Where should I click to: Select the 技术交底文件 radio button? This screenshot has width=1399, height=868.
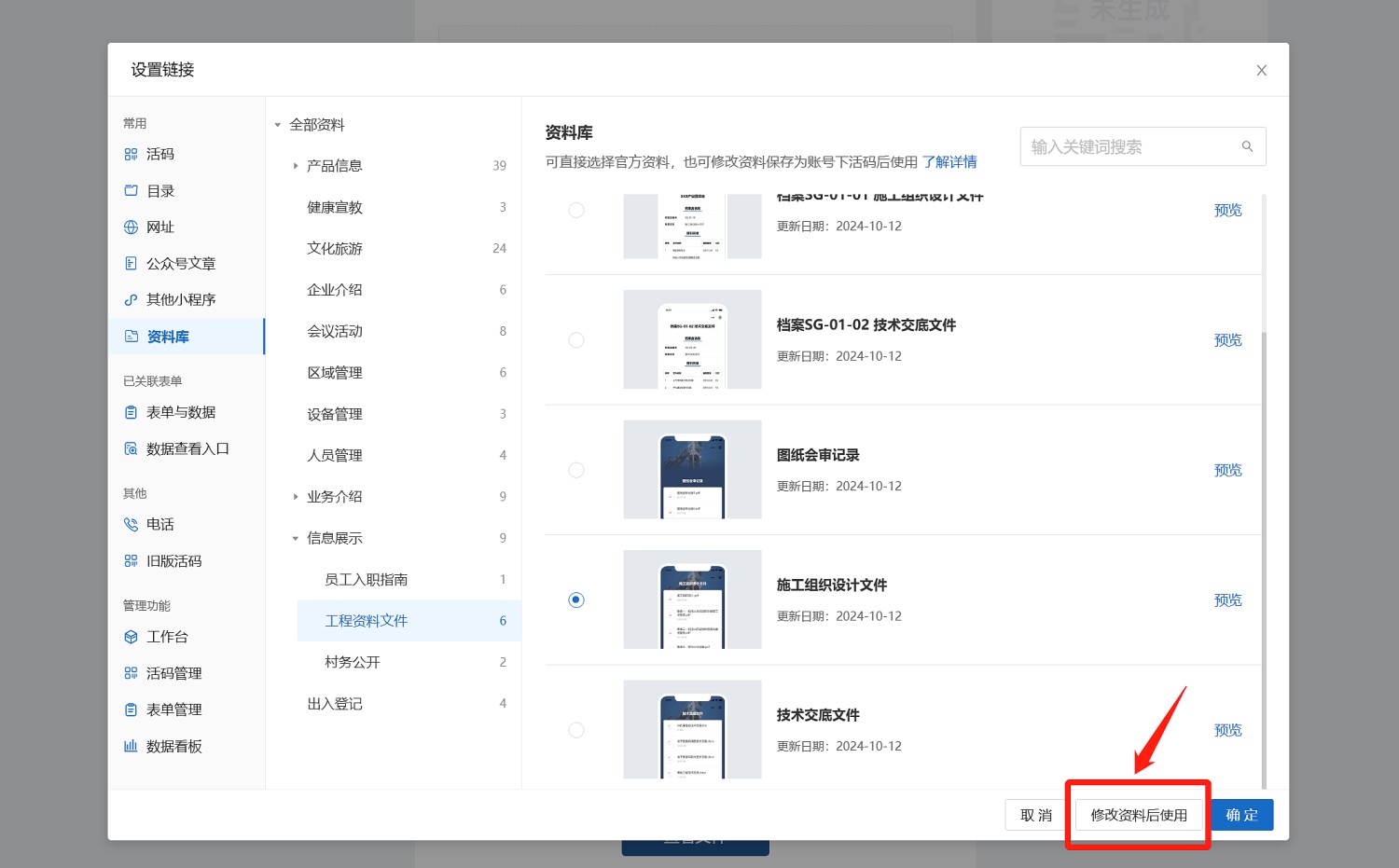coord(576,730)
